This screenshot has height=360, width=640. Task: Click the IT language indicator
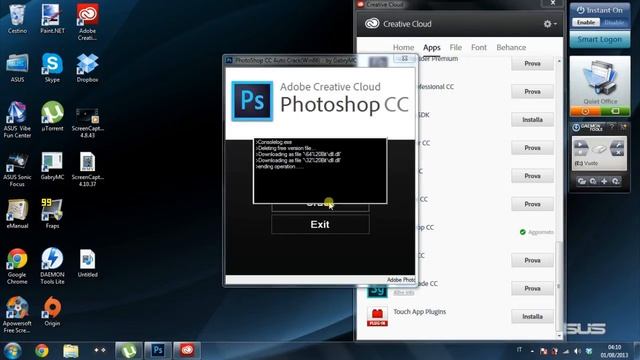(519, 350)
